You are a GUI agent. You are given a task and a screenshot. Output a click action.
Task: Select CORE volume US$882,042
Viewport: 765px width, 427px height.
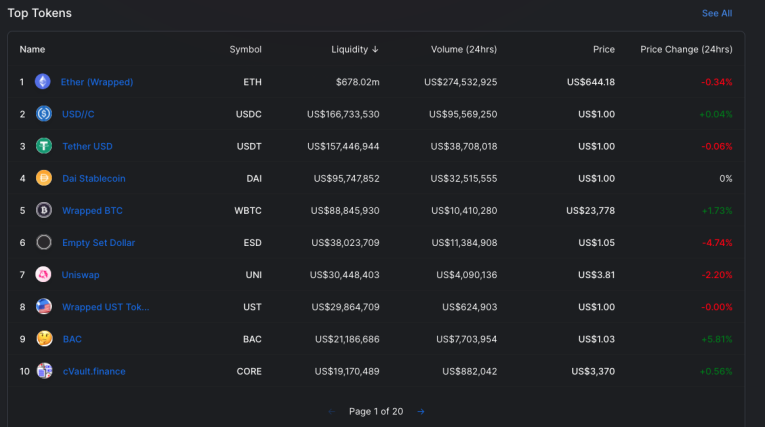(469, 371)
